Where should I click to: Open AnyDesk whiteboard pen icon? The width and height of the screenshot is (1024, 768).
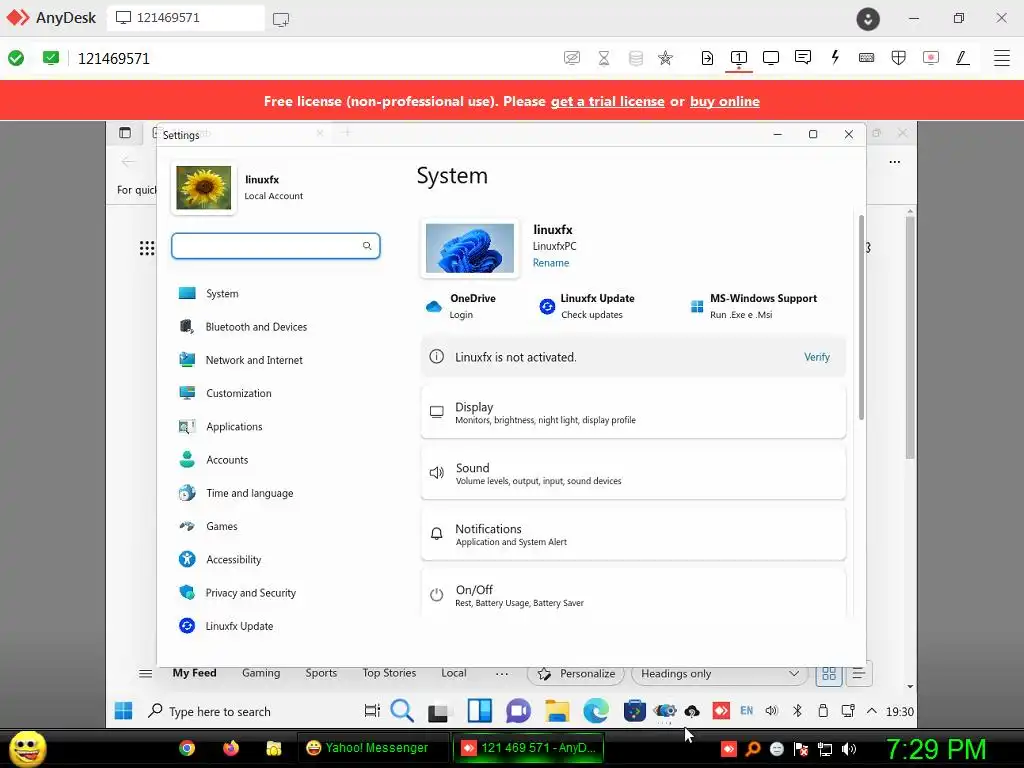point(963,58)
